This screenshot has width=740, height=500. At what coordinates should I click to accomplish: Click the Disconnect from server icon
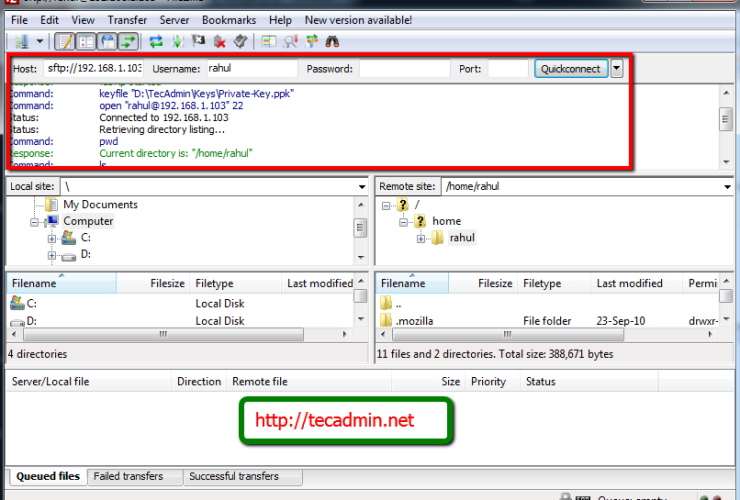coord(219,42)
